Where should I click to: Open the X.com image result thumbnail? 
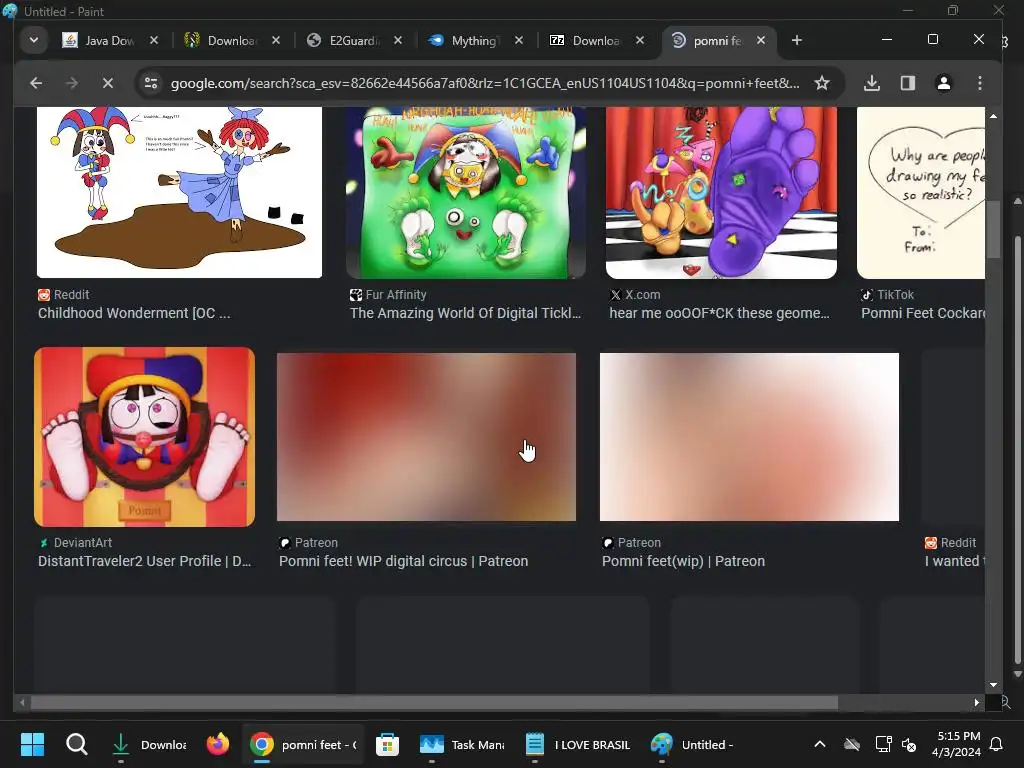pyautogui.click(x=721, y=192)
